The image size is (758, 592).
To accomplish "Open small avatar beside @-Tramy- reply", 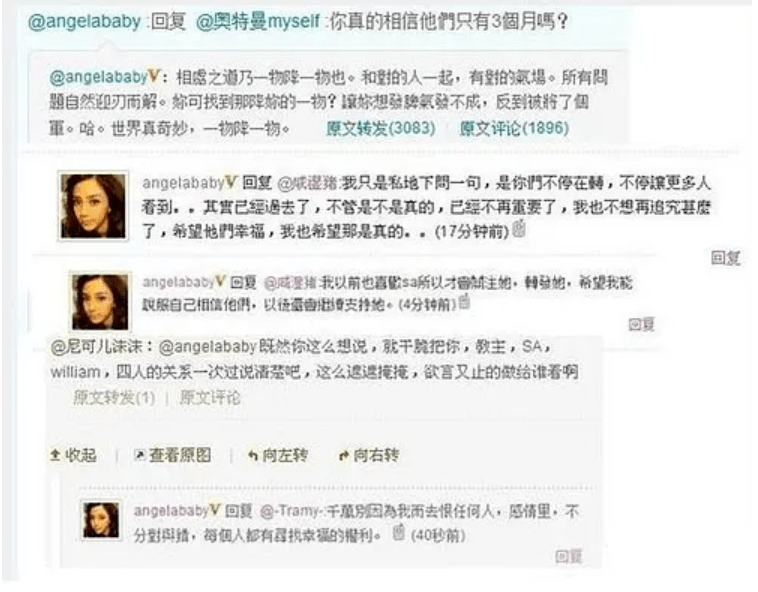I will click(x=101, y=520).
